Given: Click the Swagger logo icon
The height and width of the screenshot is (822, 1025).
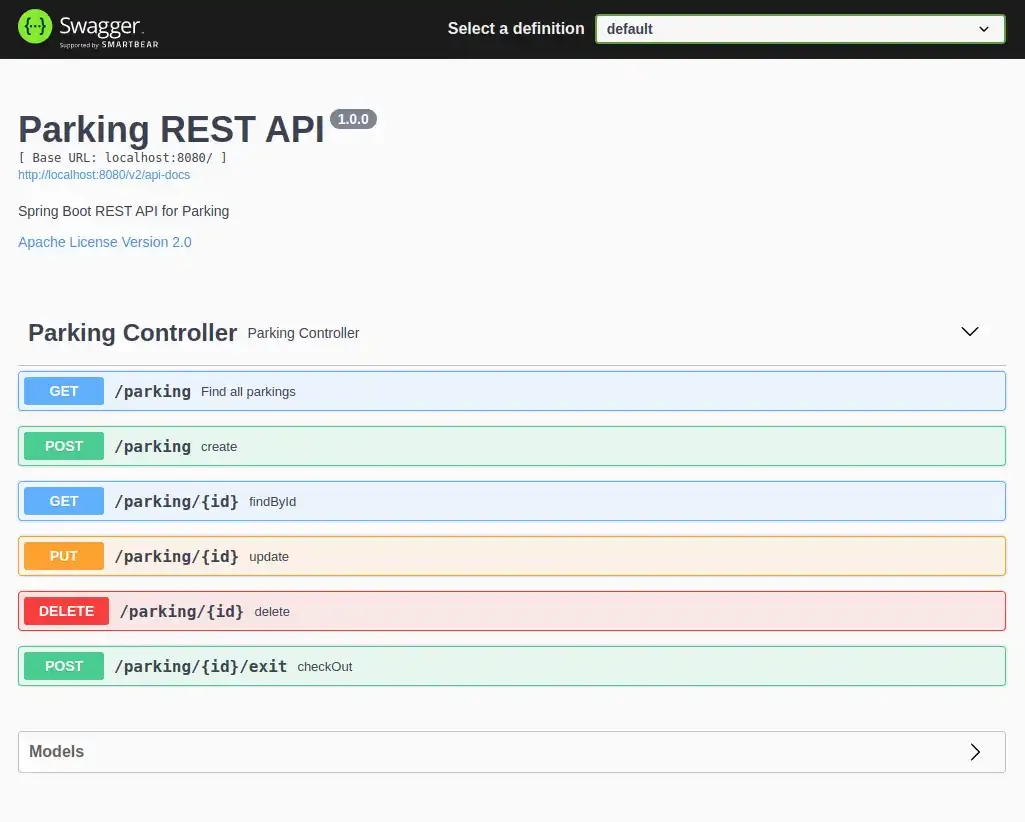Looking at the screenshot, I should pyautogui.click(x=35, y=28).
